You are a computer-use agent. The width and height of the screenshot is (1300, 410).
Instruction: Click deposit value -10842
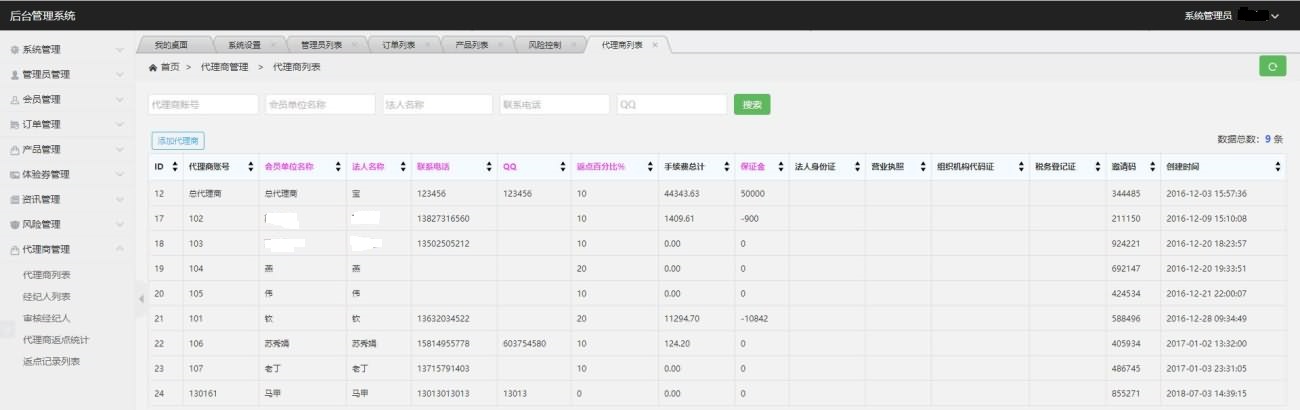click(x=753, y=318)
